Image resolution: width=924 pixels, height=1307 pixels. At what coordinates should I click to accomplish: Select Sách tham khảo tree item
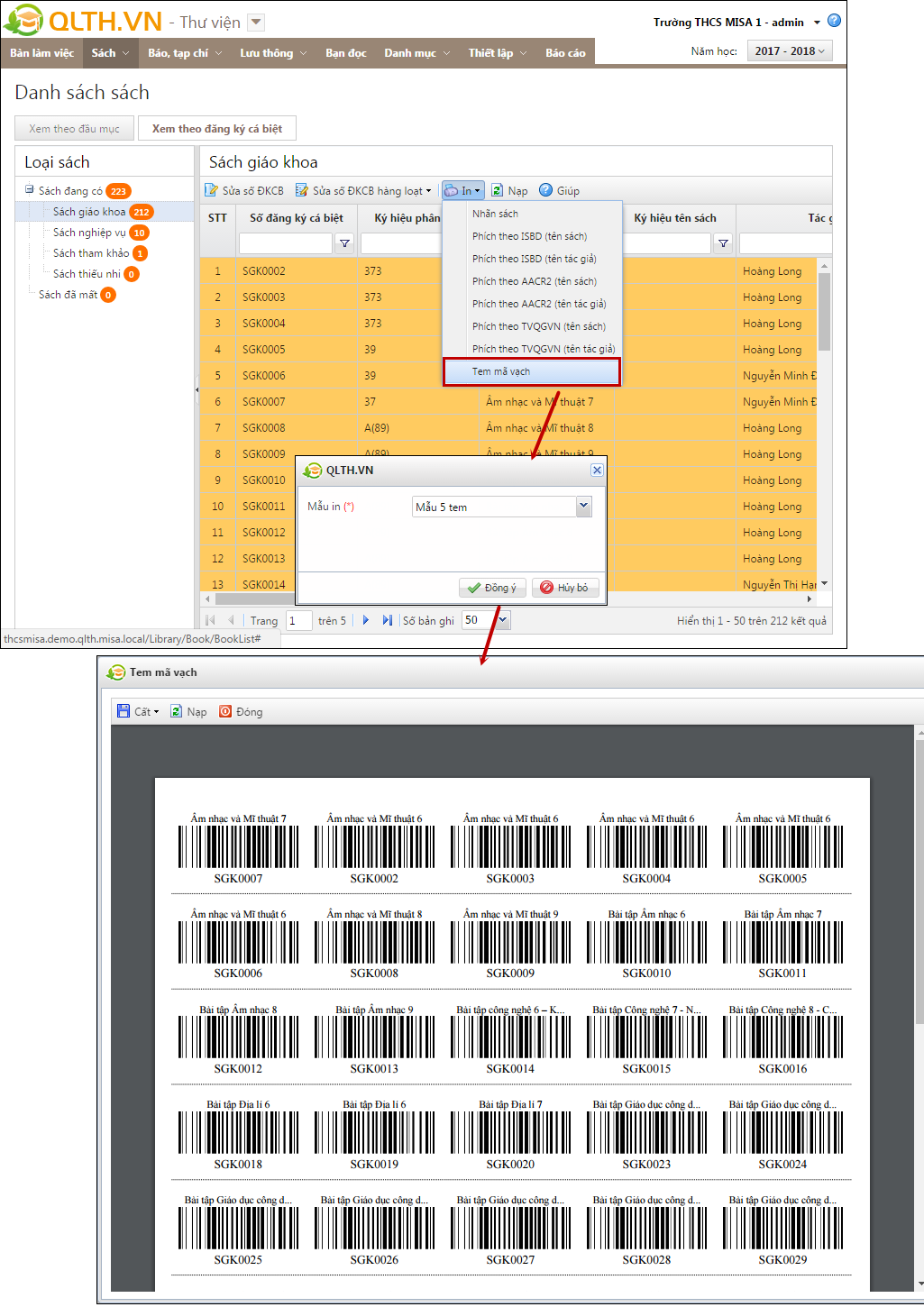91,253
